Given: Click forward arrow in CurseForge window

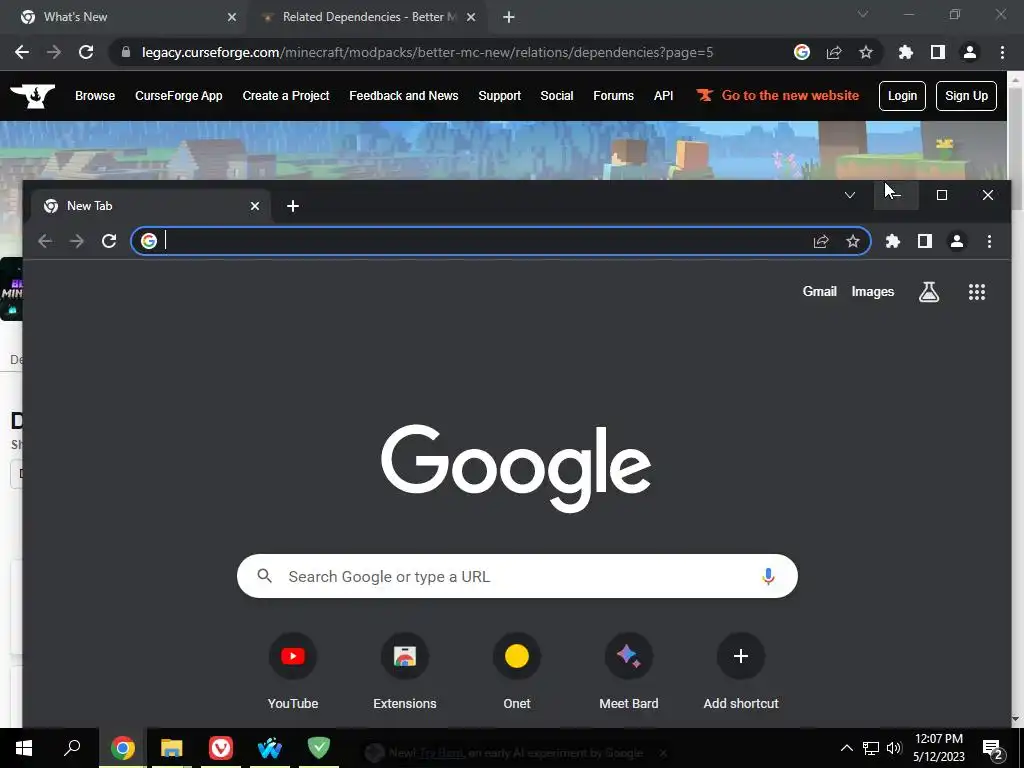Looking at the screenshot, I should click(x=54, y=52).
